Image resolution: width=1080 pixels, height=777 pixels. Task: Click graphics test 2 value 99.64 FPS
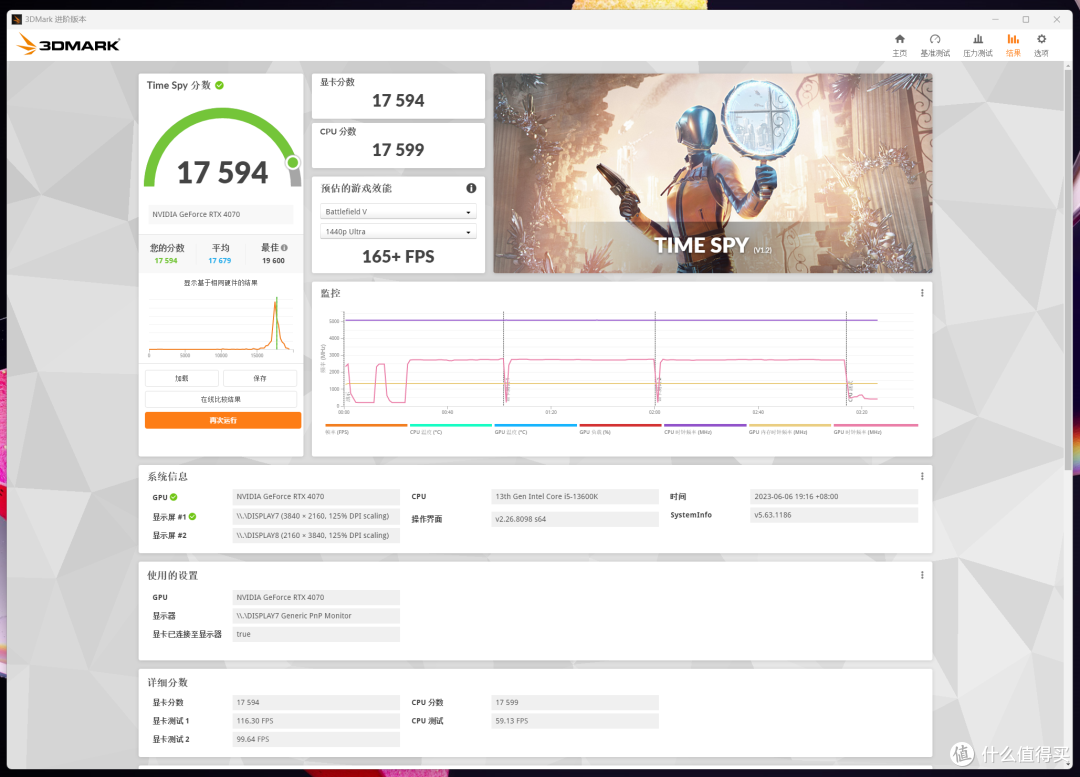point(316,740)
